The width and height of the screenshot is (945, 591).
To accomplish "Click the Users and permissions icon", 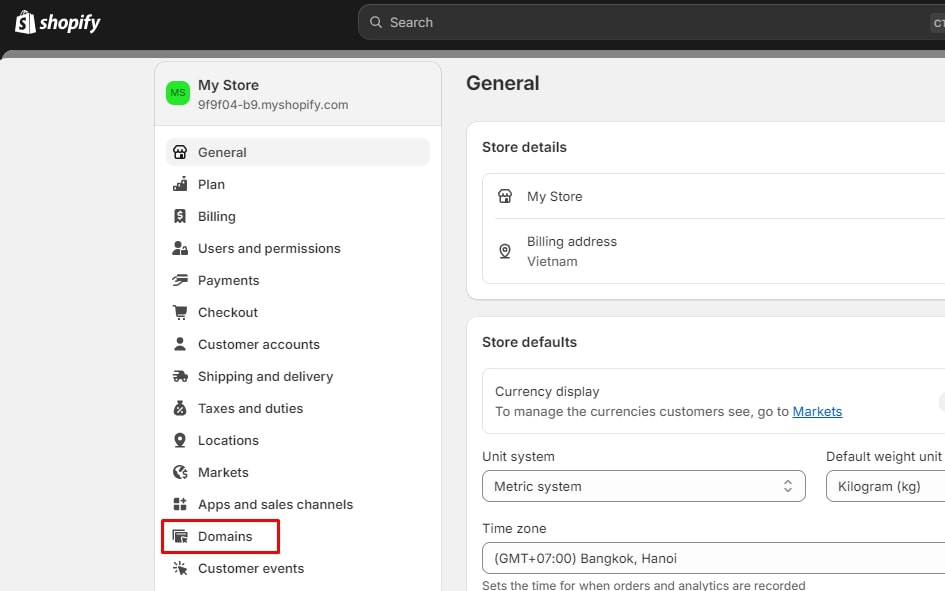I will [x=180, y=248].
